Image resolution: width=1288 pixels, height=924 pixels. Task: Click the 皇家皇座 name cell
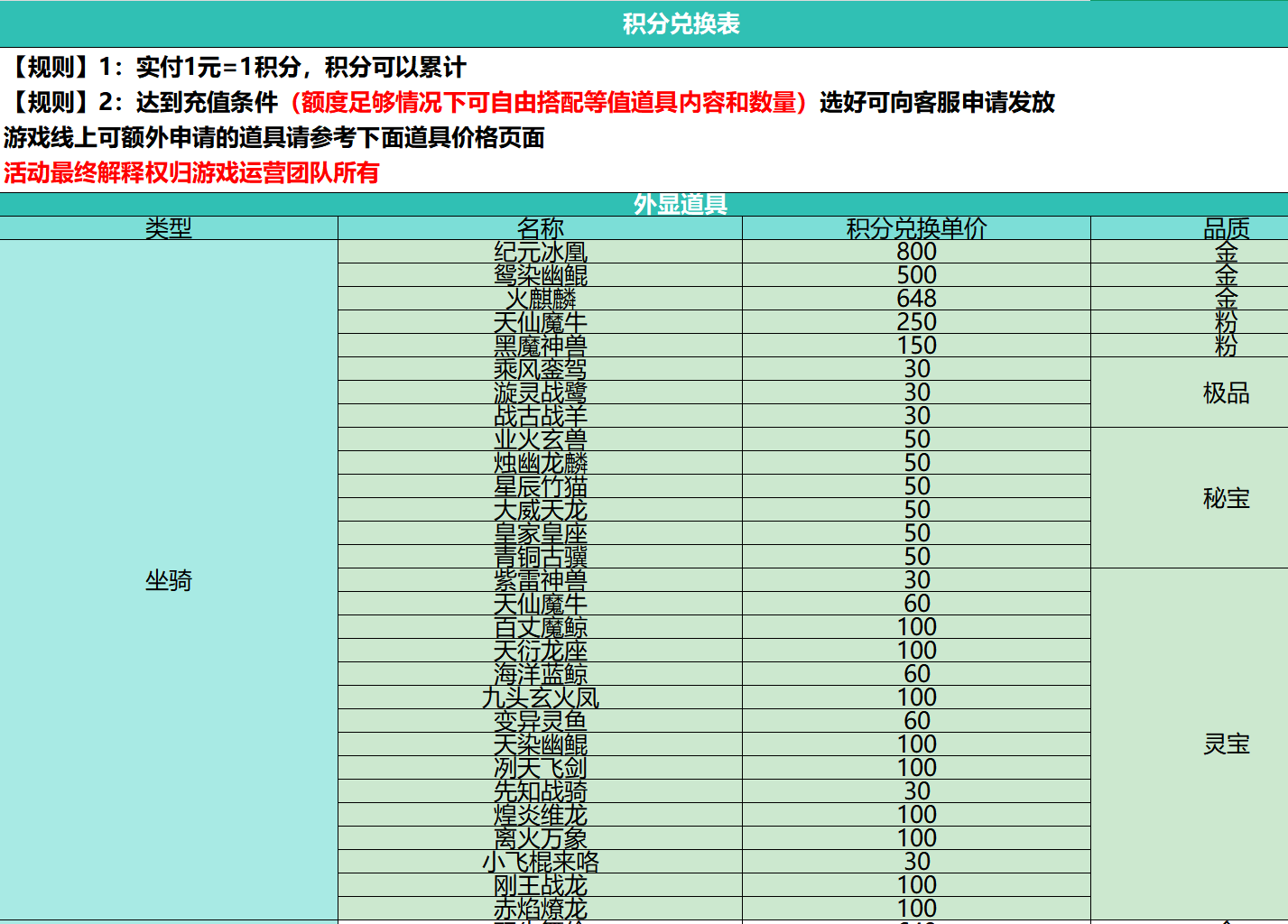539,532
